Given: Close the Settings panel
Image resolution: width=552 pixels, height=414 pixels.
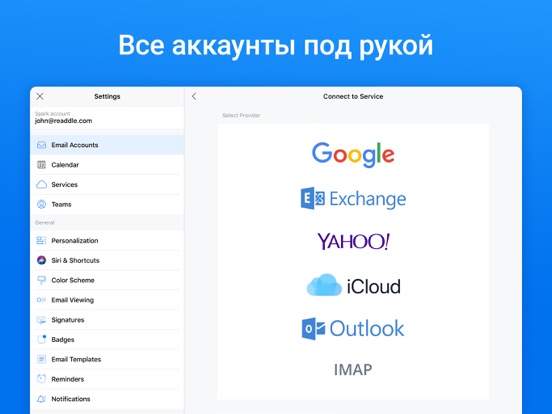Looking at the screenshot, I should click(40, 96).
